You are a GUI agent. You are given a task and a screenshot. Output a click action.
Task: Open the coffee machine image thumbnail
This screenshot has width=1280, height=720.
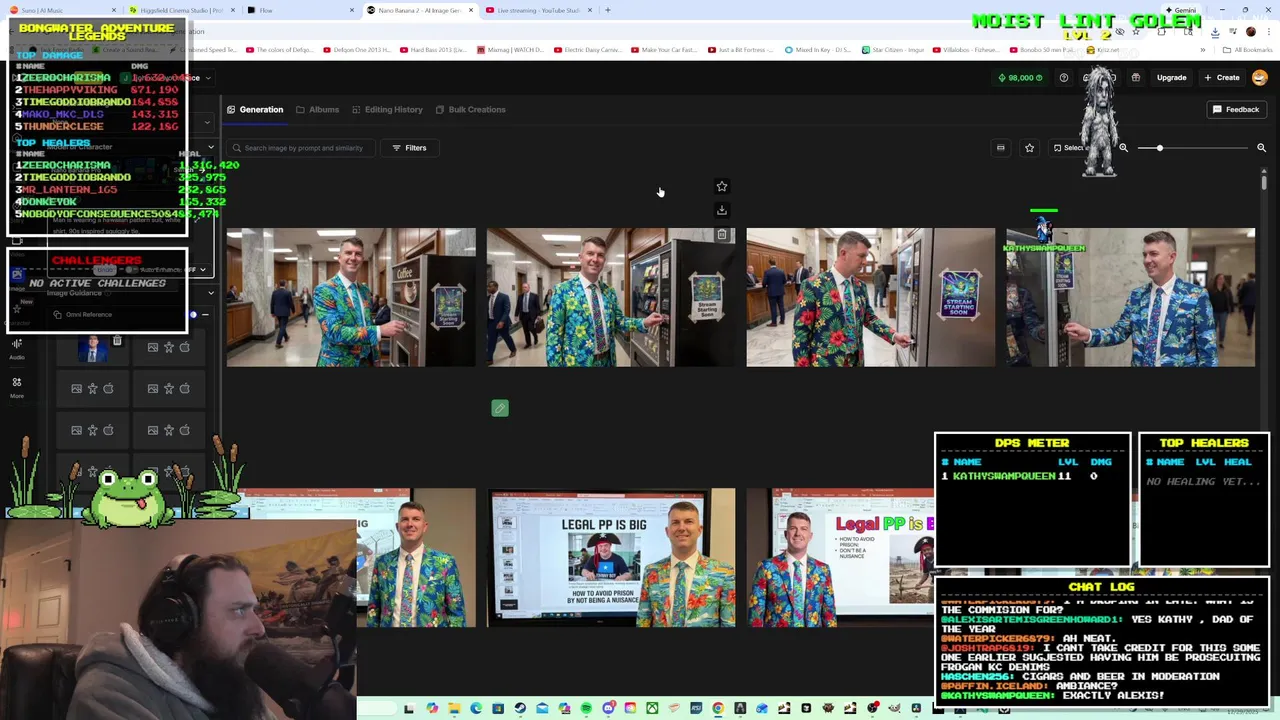351,297
